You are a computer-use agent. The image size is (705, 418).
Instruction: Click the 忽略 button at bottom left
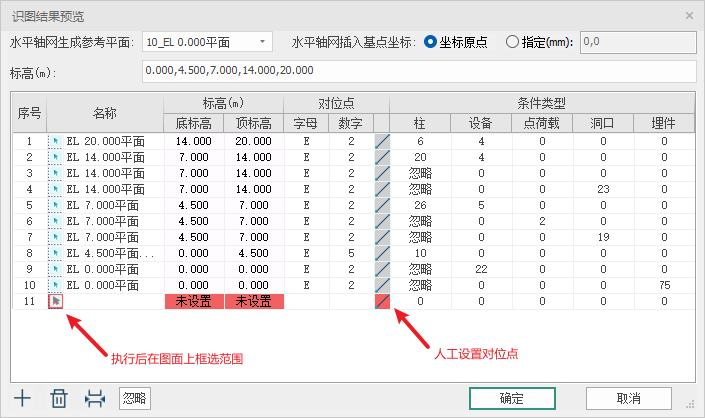pos(134,398)
